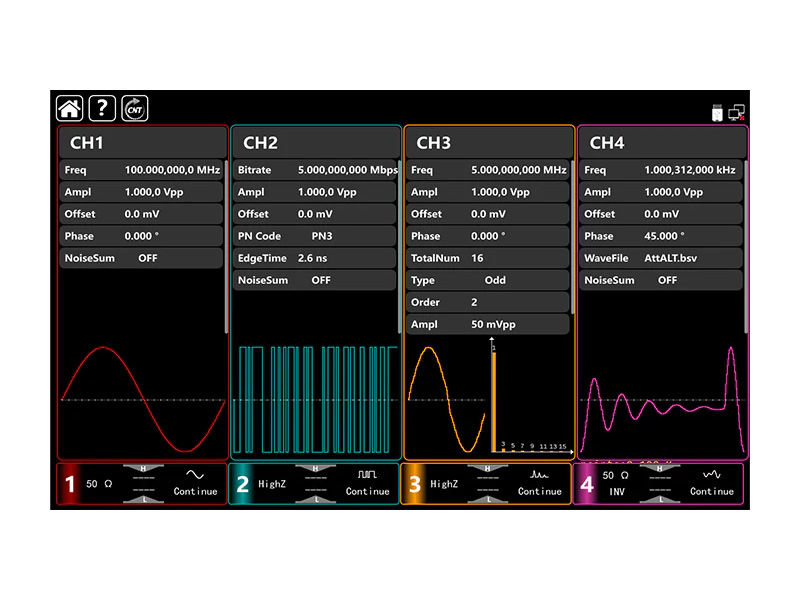Change CH4 Continue mode selector
800x600 pixels.
(712, 491)
